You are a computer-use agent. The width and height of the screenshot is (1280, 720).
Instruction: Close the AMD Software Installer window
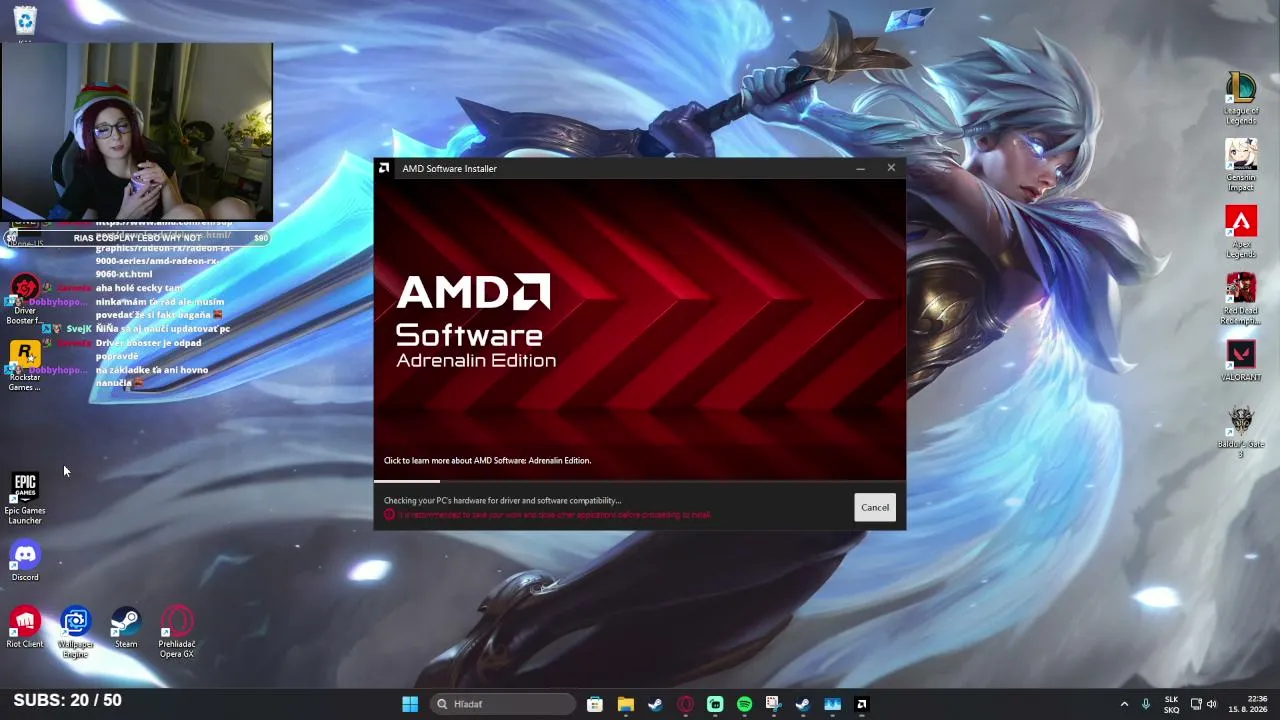pos(891,168)
